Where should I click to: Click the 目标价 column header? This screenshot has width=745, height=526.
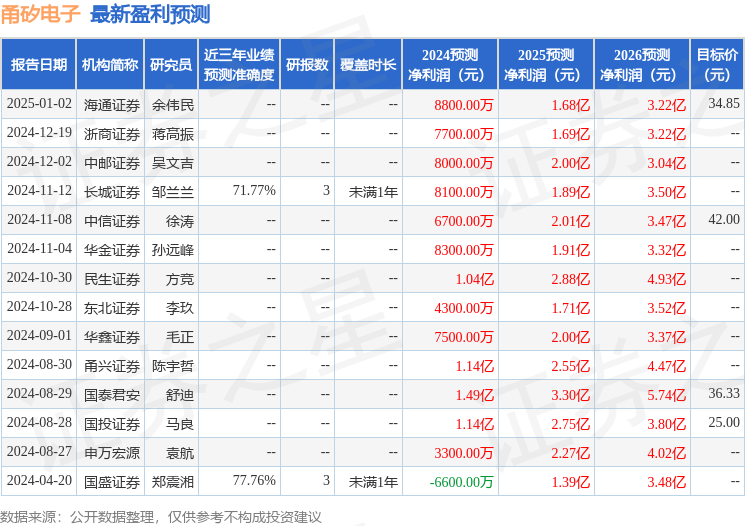pyautogui.click(x=717, y=65)
